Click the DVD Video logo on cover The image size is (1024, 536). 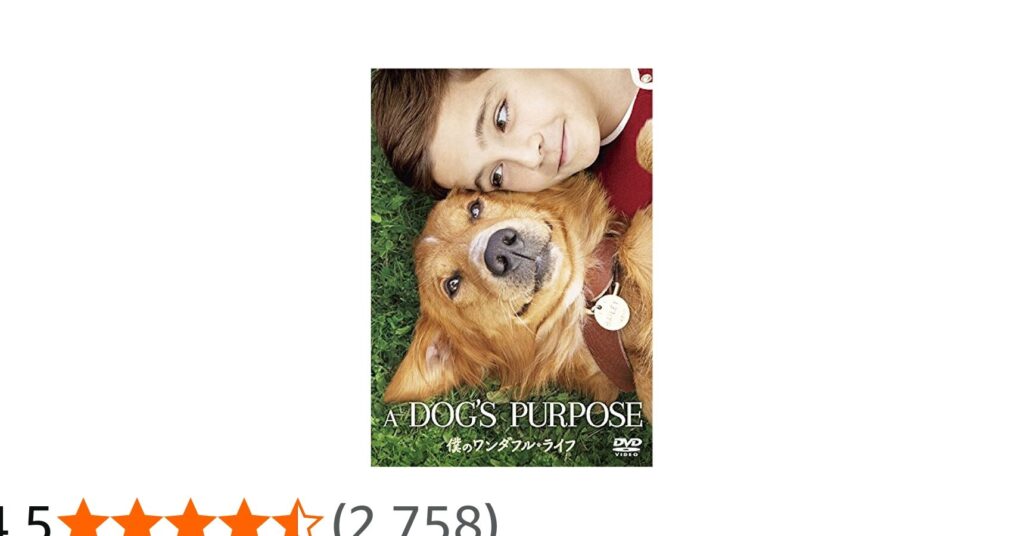(x=627, y=446)
